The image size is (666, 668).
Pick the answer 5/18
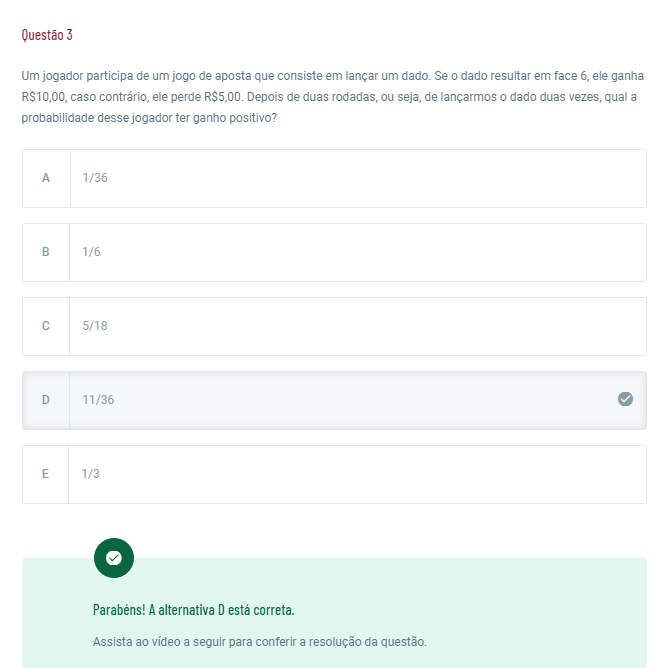coord(95,326)
